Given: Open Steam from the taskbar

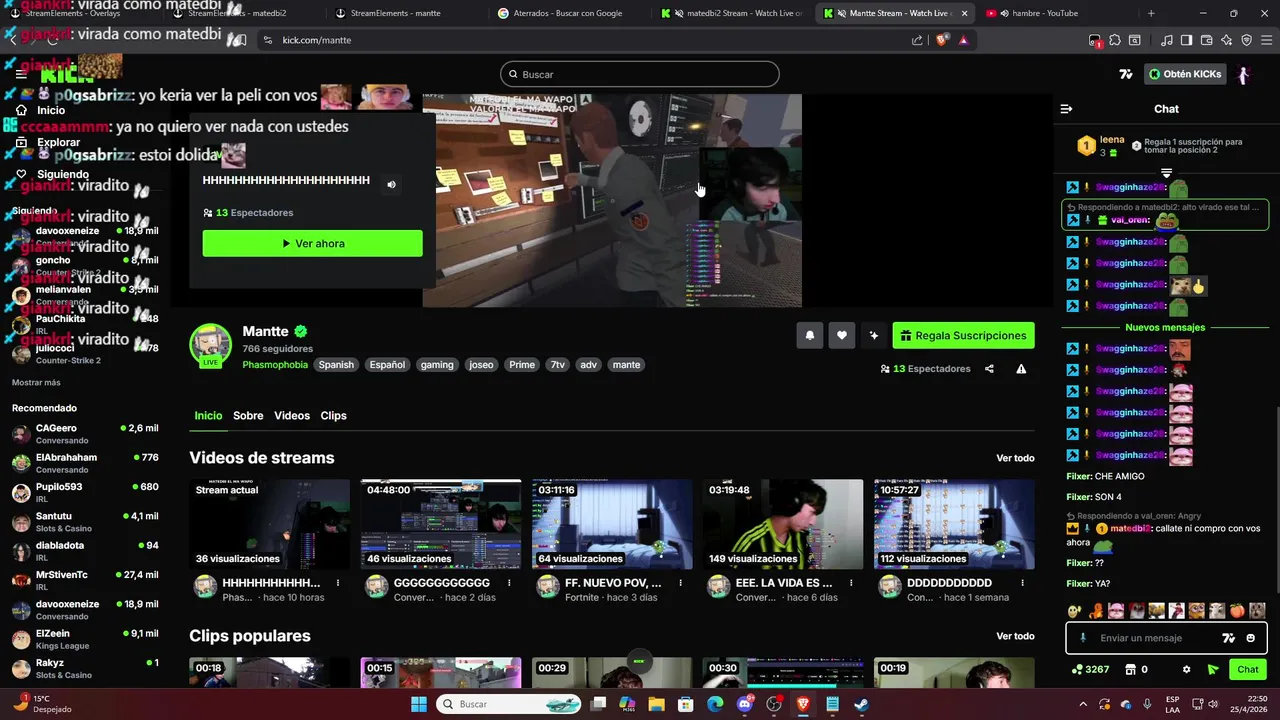Looking at the screenshot, I should (x=862, y=704).
